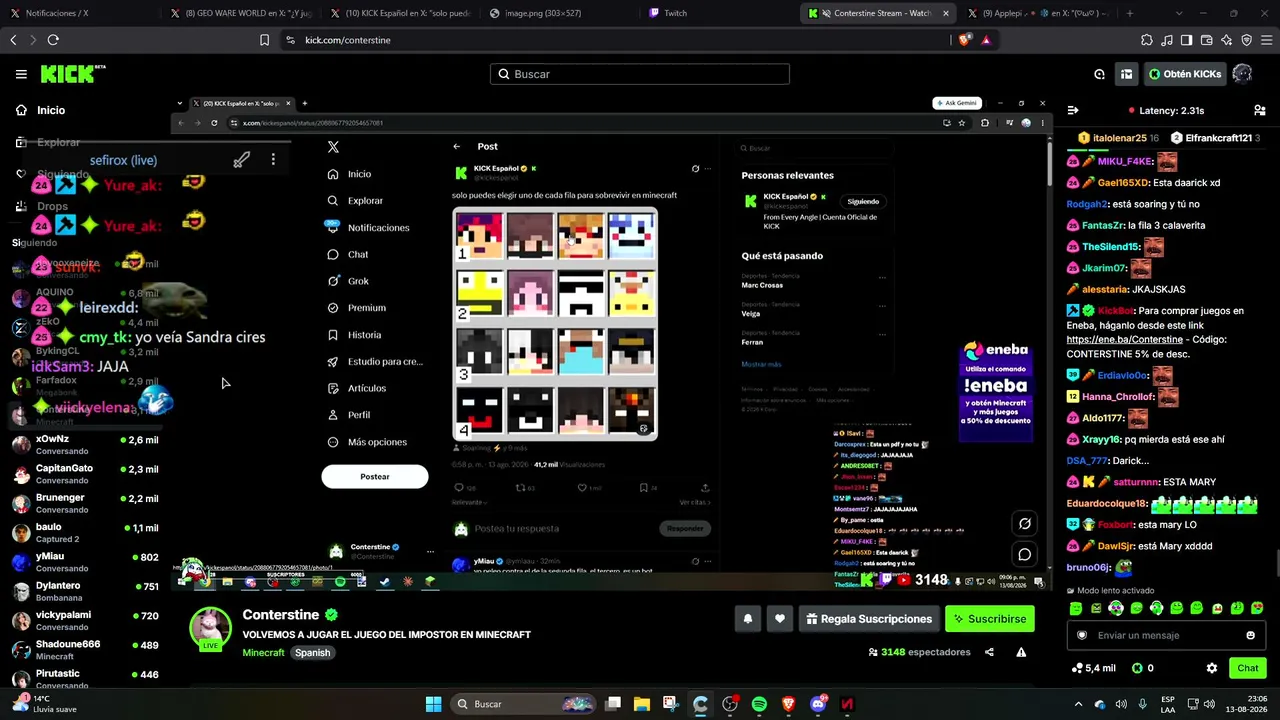Toggle the browser sidebar panel

point(1186,40)
